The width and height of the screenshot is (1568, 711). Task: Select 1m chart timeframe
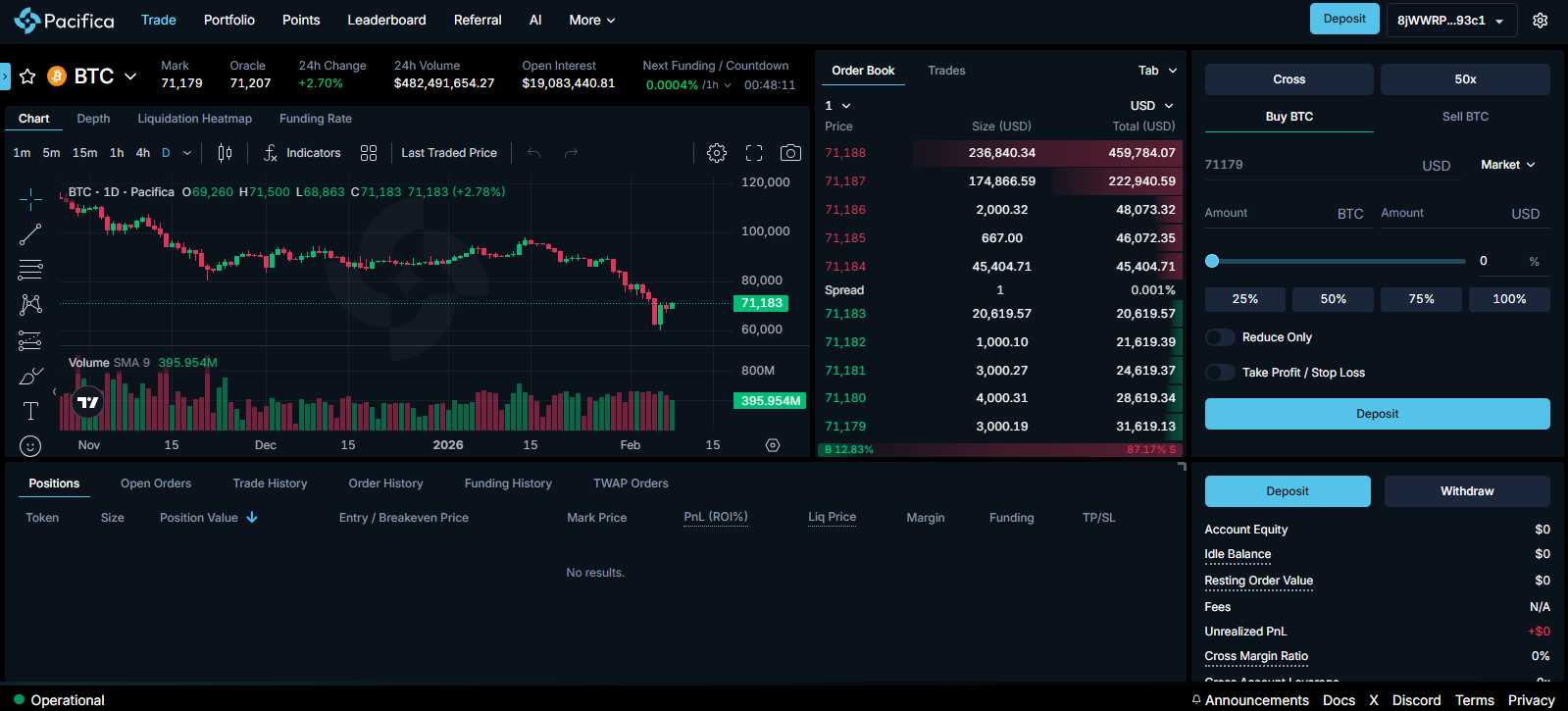pos(22,153)
